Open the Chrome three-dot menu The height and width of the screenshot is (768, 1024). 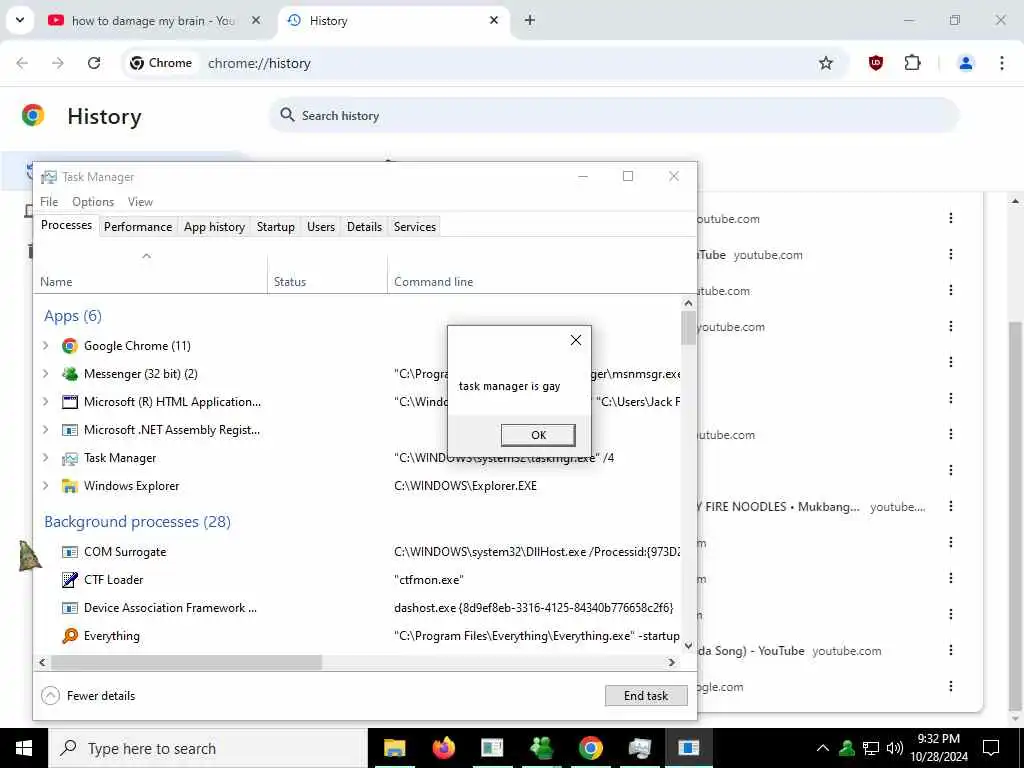click(x=1001, y=63)
